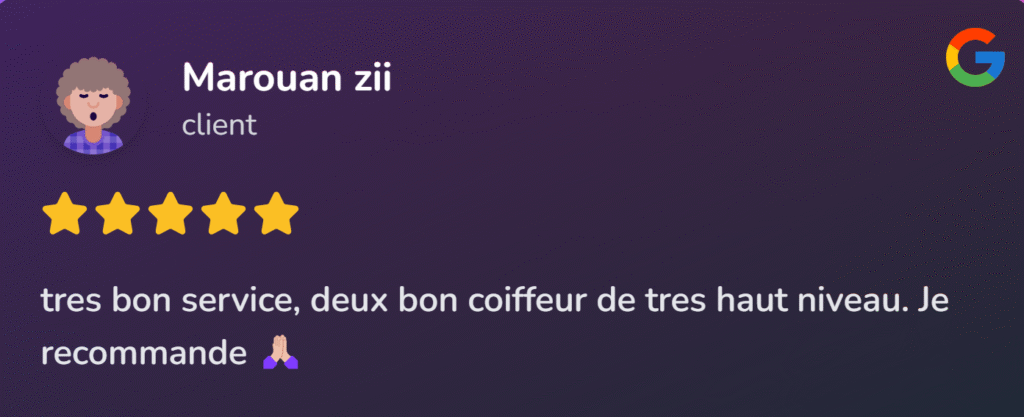This screenshot has width=1024, height=417.
Task: Select the first rating star
Action: point(64,213)
